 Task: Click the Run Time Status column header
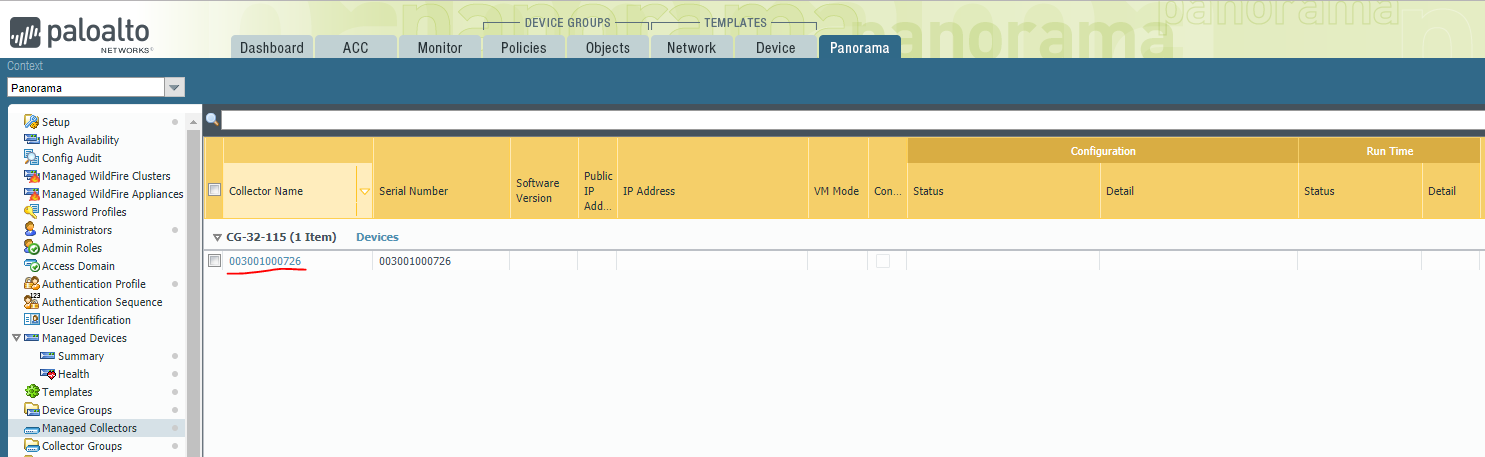(1360, 191)
